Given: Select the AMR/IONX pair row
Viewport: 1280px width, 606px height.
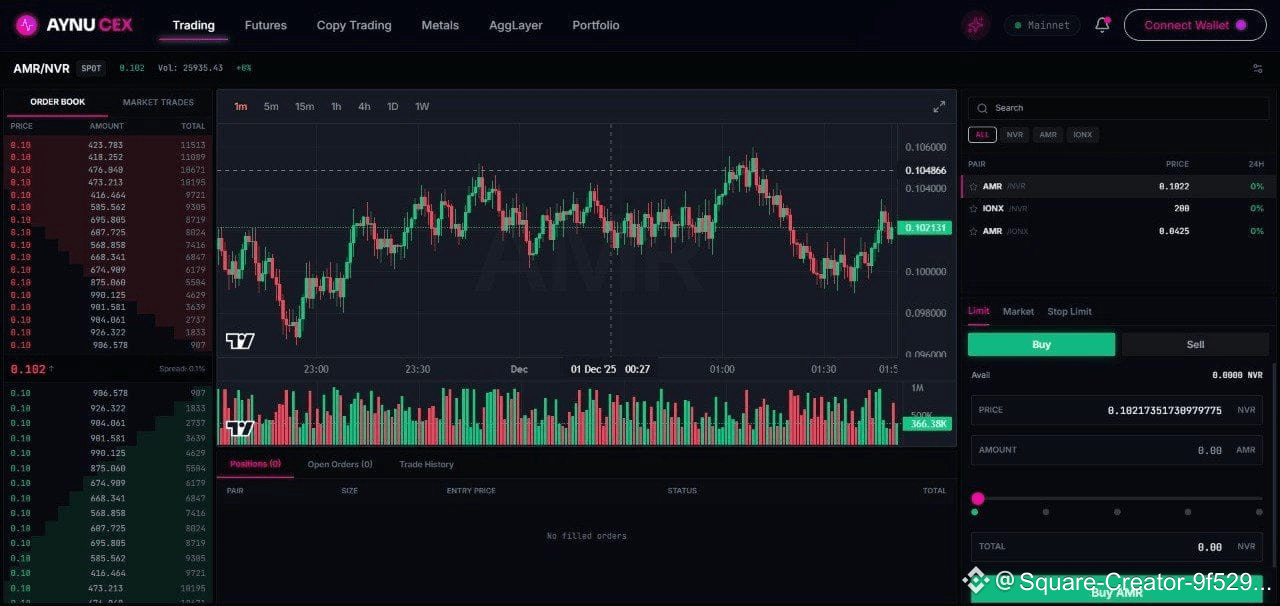Looking at the screenshot, I should click(1116, 231).
